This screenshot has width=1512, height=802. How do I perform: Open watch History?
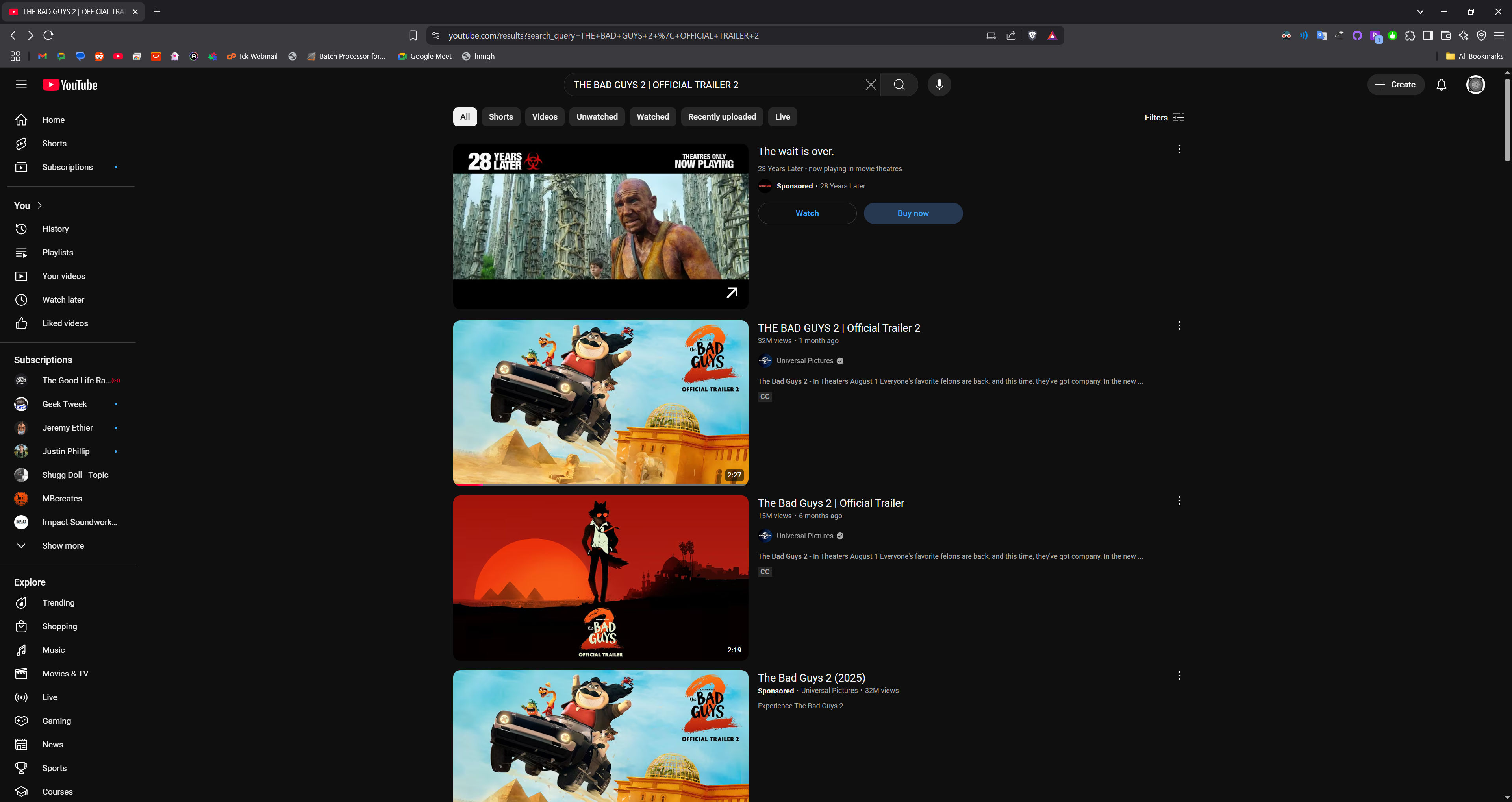tap(67, 229)
